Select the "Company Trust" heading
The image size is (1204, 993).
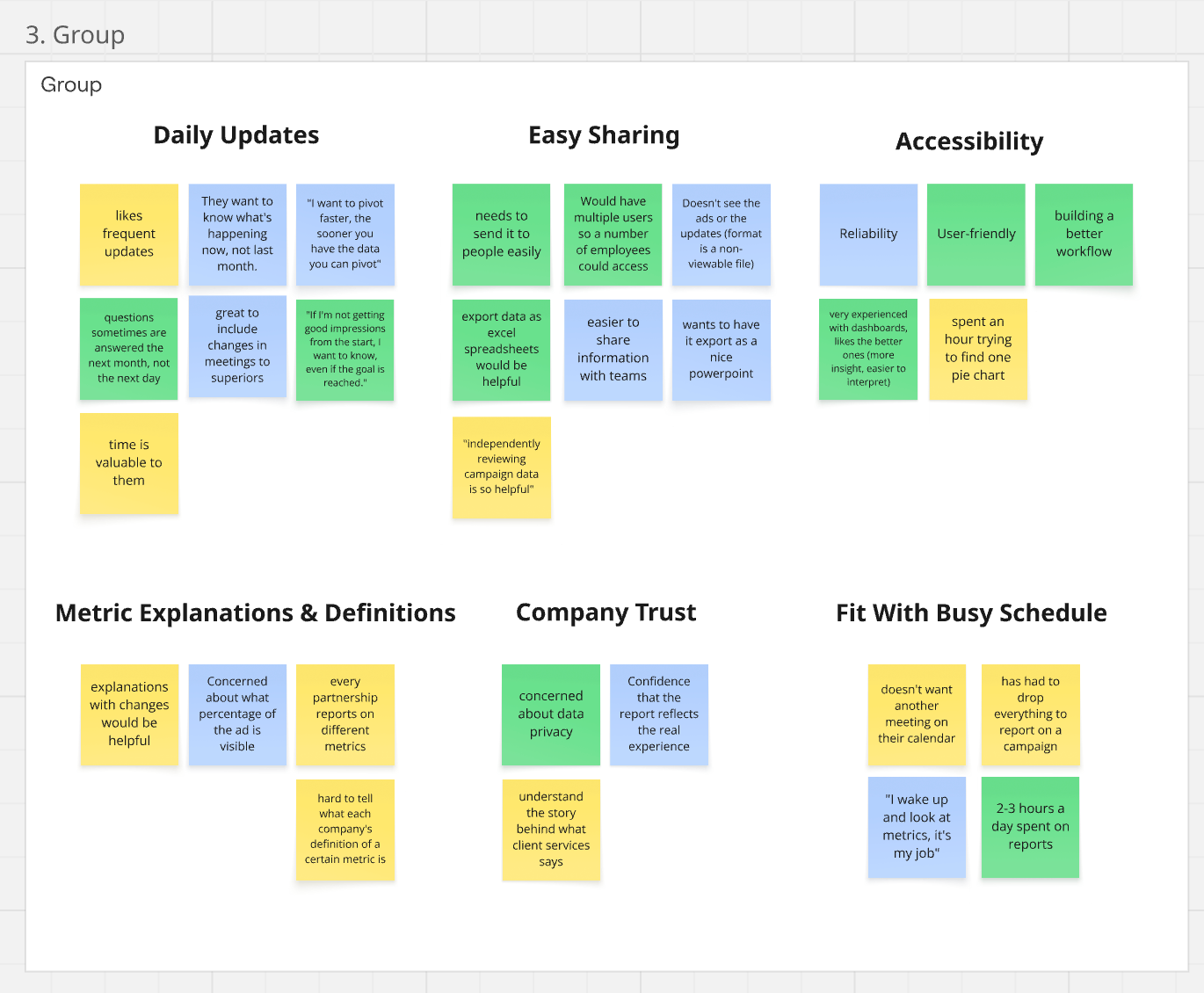pos(606,612)
